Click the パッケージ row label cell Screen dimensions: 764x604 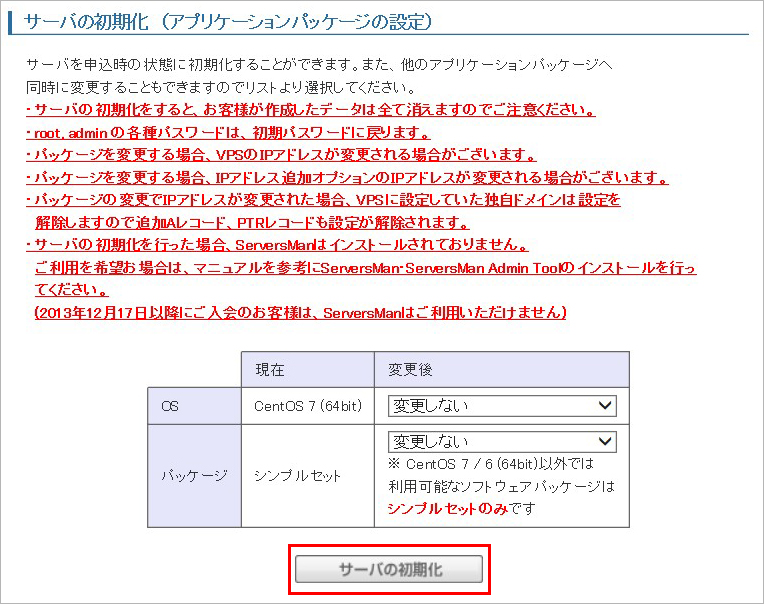point(194,476)
